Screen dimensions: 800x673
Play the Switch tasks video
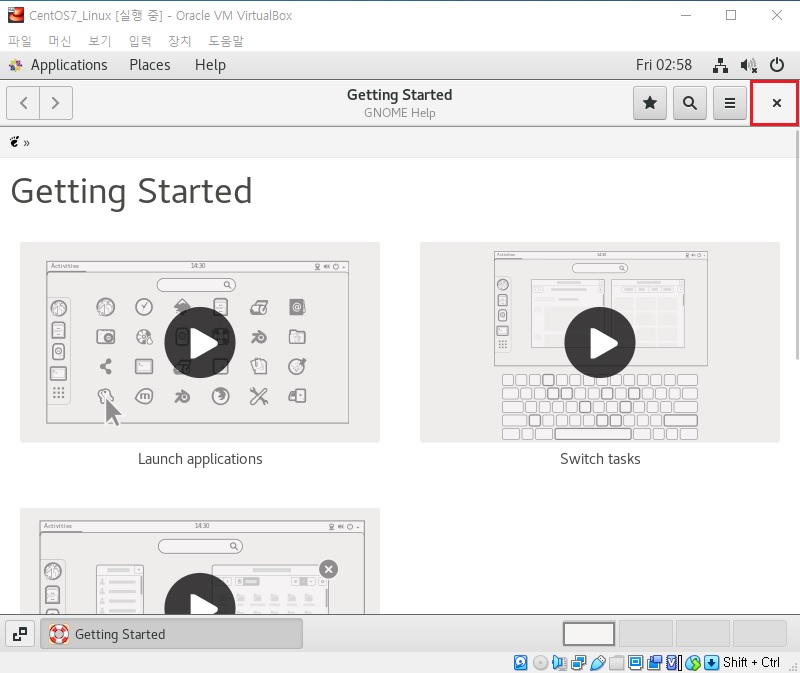(599, 343)
